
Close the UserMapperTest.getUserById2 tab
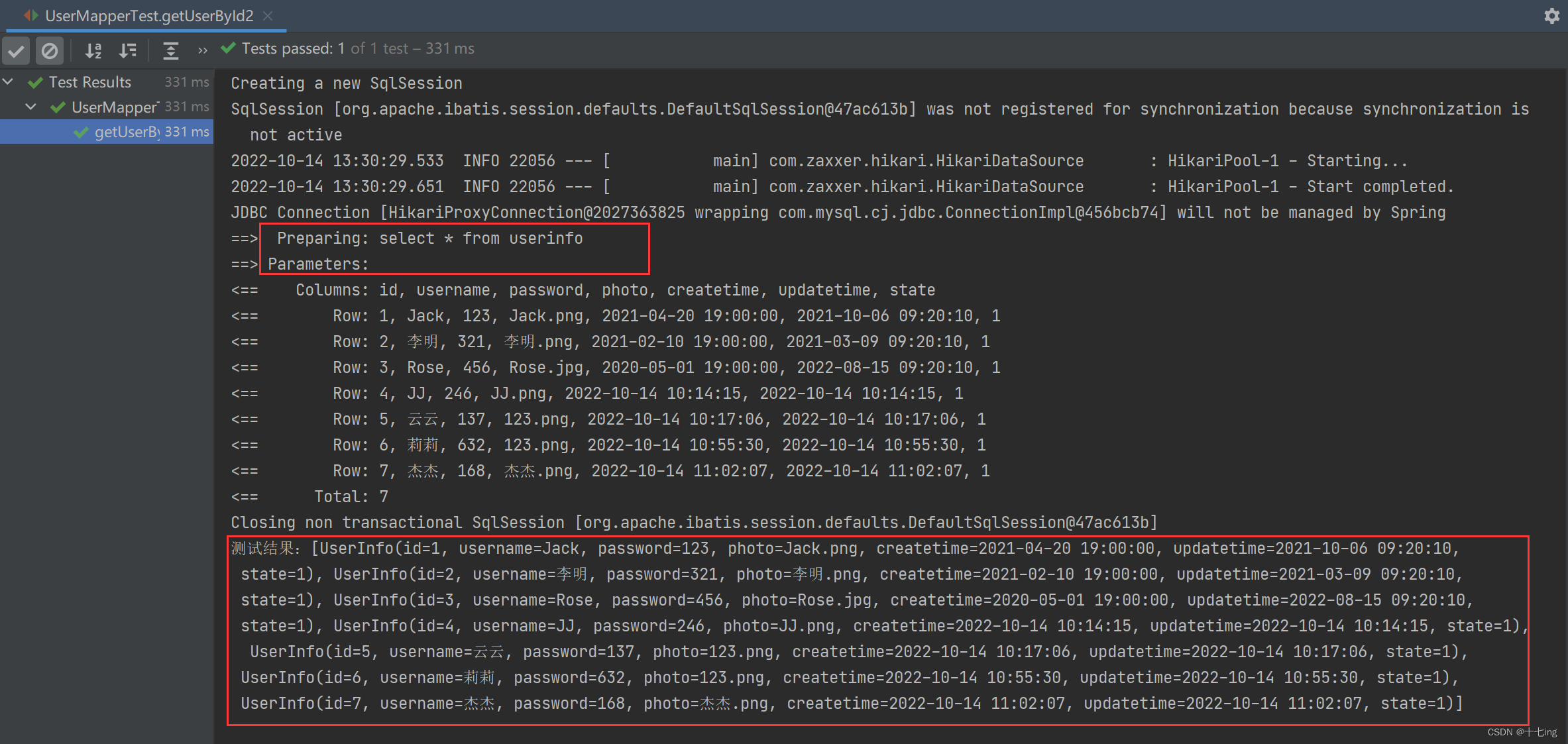pos(268,16)
